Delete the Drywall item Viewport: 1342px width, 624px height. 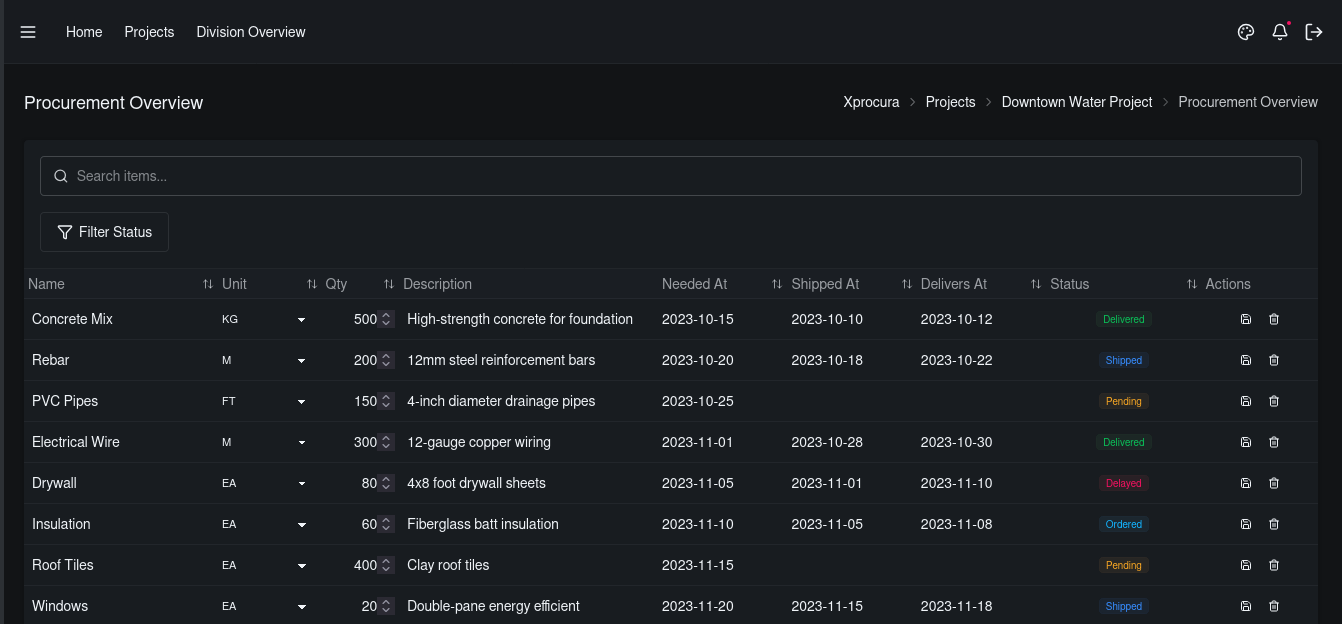(1274, 483)
